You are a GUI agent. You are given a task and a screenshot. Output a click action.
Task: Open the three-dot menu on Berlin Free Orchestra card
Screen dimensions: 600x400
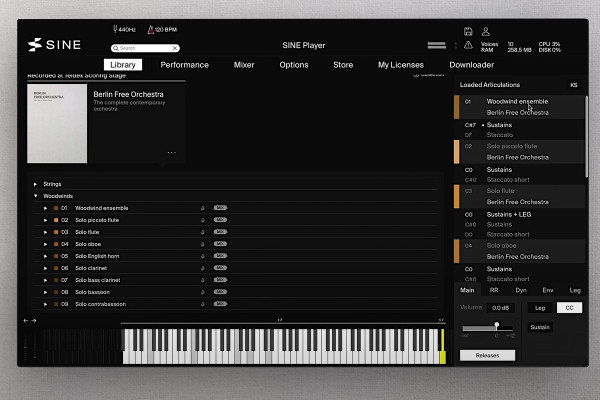[x=172, y=152]
